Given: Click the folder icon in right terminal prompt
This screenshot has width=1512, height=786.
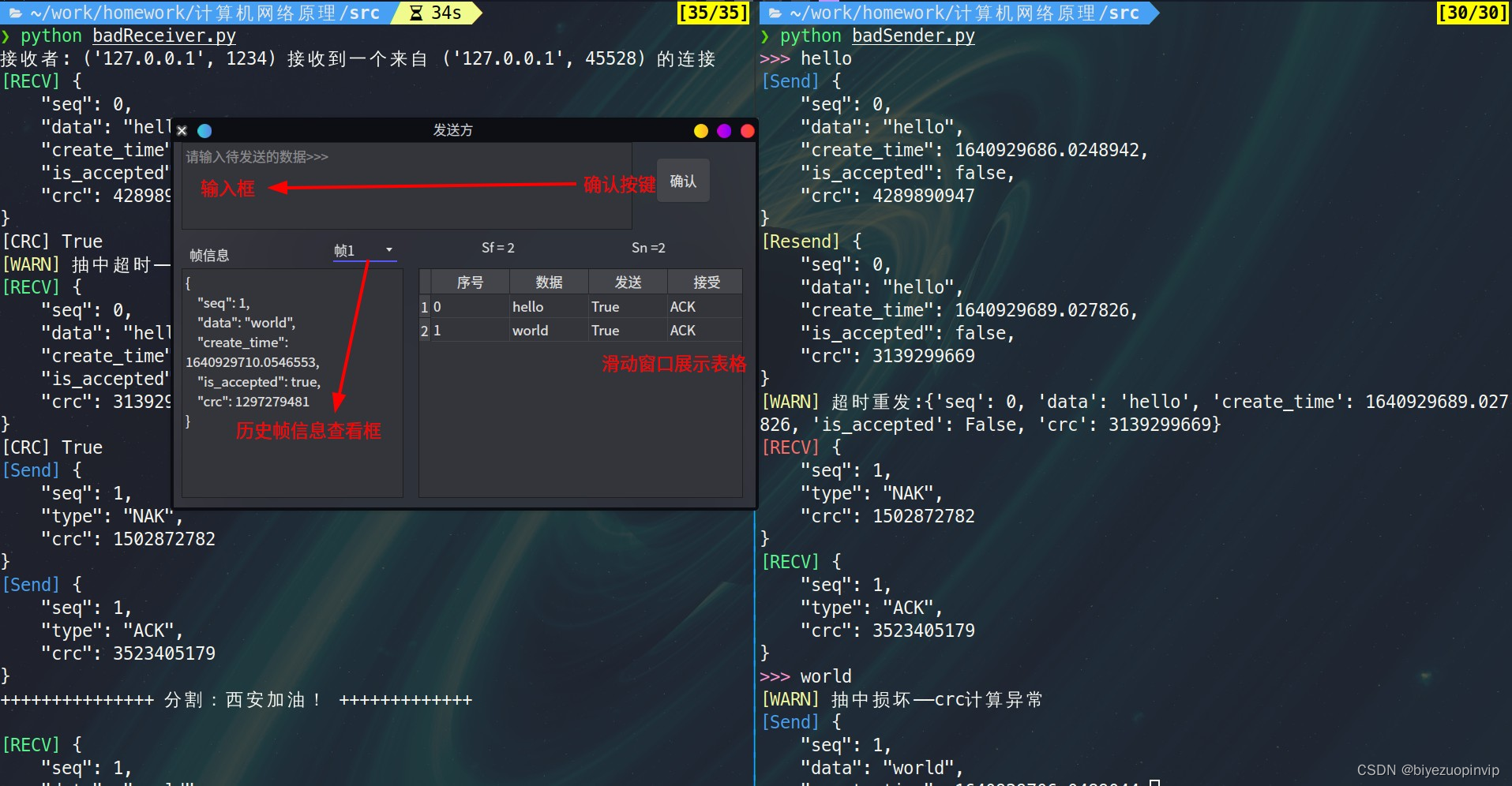Looking at the screenshot, I should (x=775, y=13).
